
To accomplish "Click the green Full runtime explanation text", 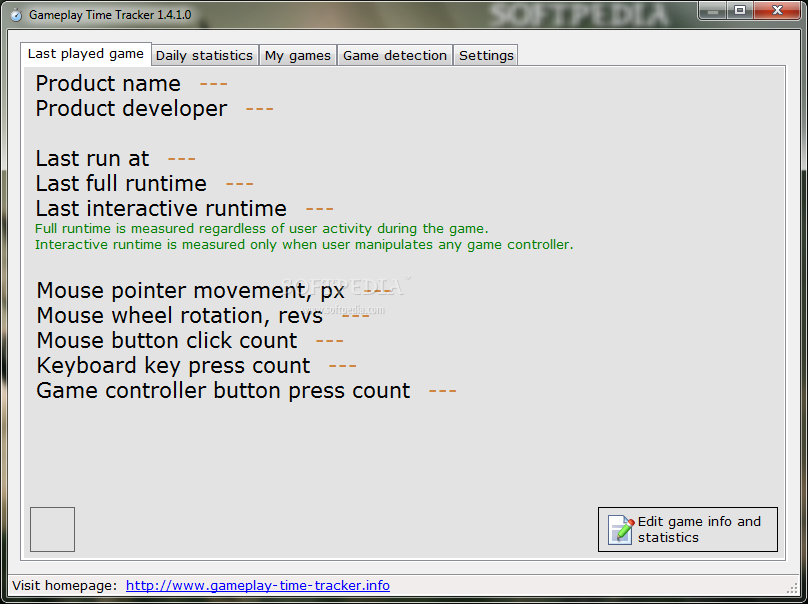I will coord(262,229).
